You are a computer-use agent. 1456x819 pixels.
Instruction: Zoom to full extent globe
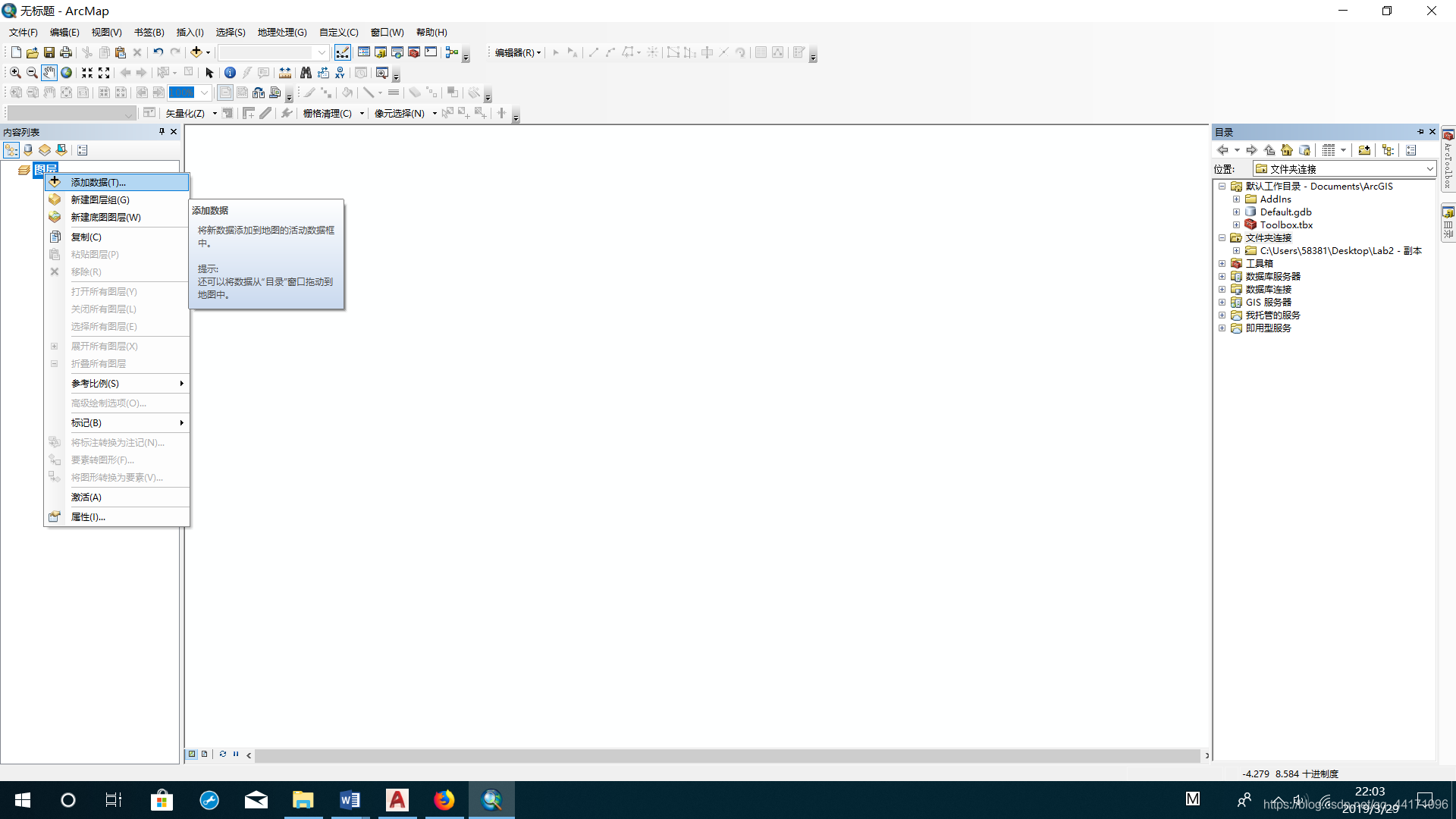pos(67,73)
